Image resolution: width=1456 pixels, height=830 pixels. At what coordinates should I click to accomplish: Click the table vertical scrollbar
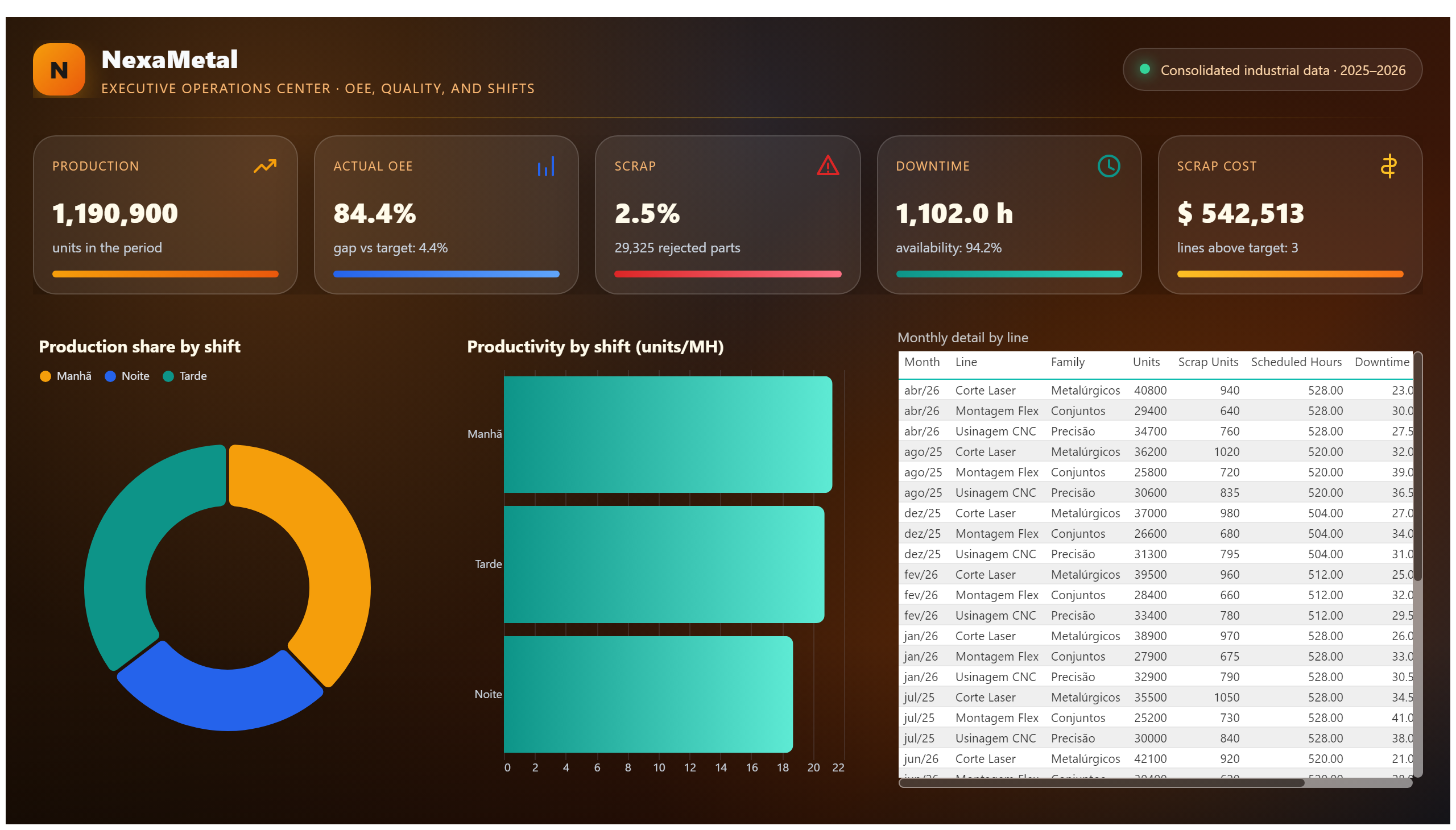coord(1417,467)
